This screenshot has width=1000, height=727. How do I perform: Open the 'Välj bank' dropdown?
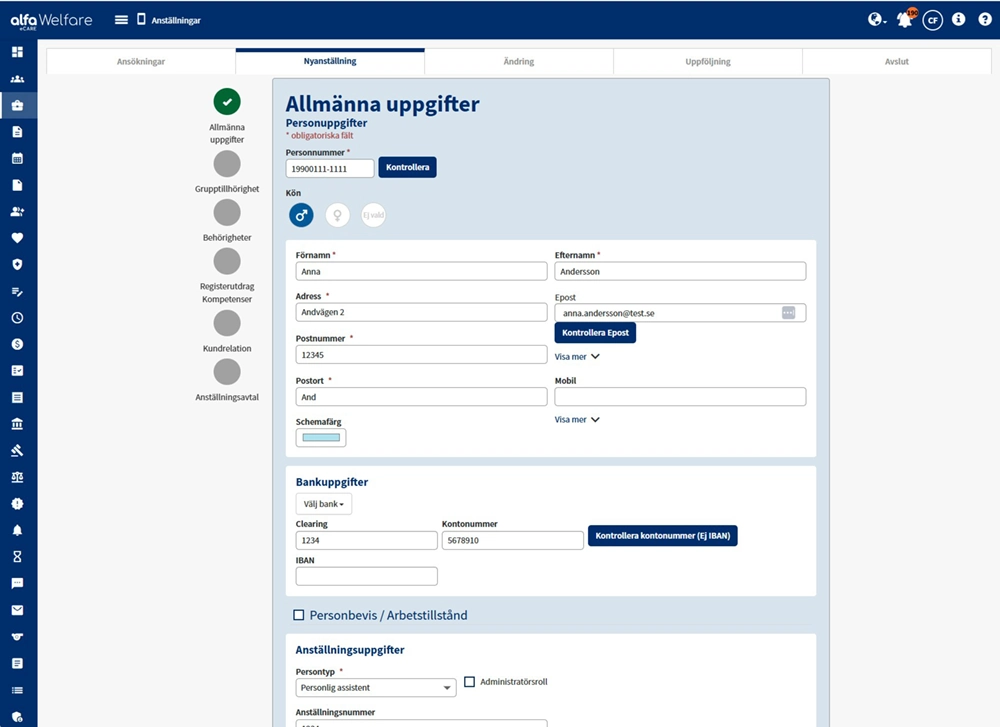323,504
